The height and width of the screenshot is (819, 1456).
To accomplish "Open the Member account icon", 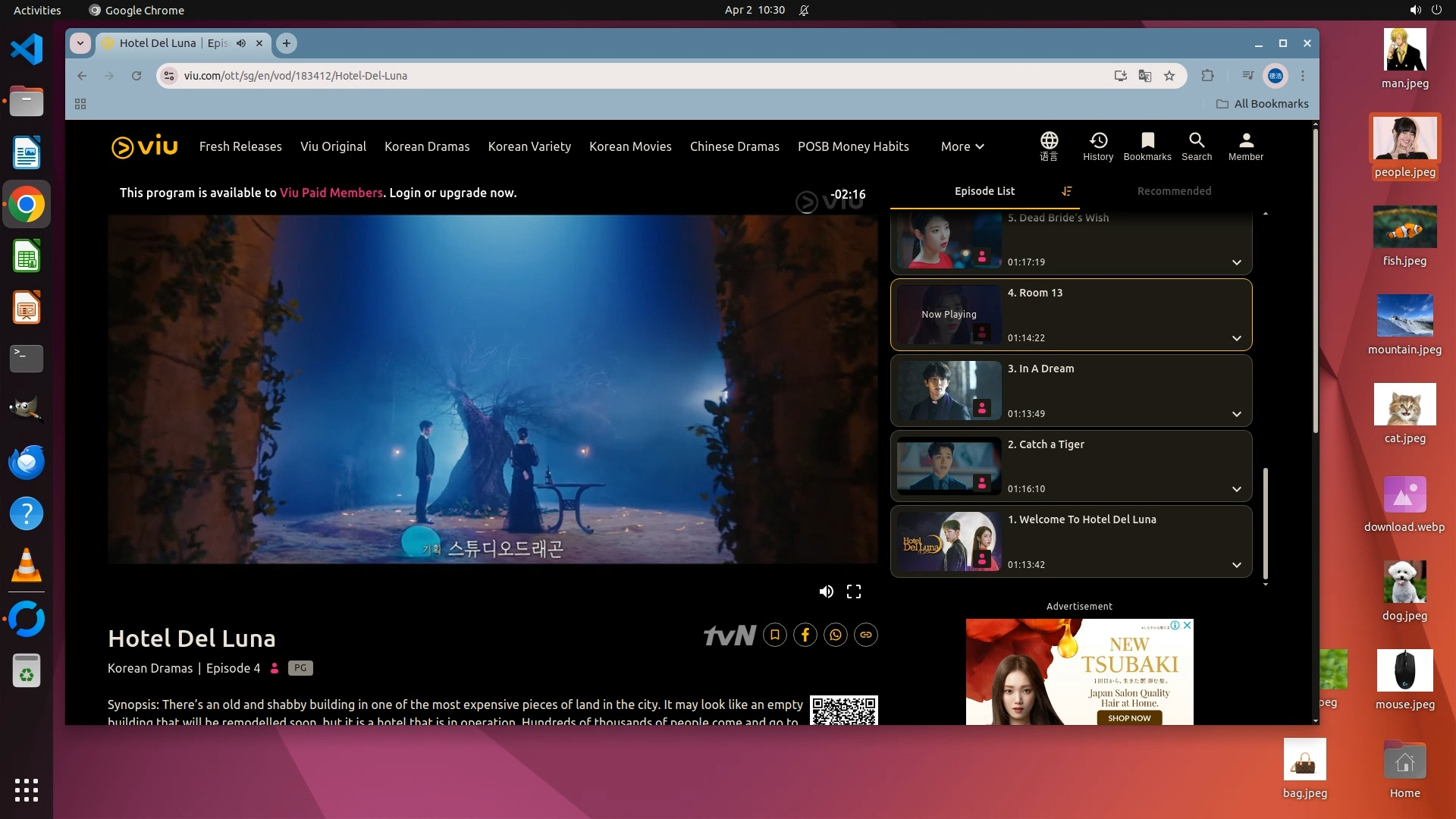I will tap(1245, 146).
